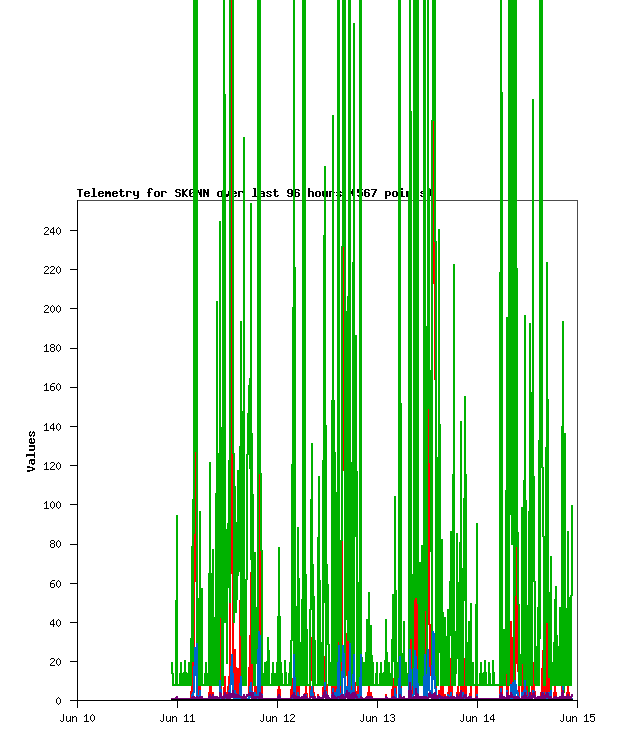
Task: Click the 100 tick label on y-axis
Action: [x=52, y=505]
